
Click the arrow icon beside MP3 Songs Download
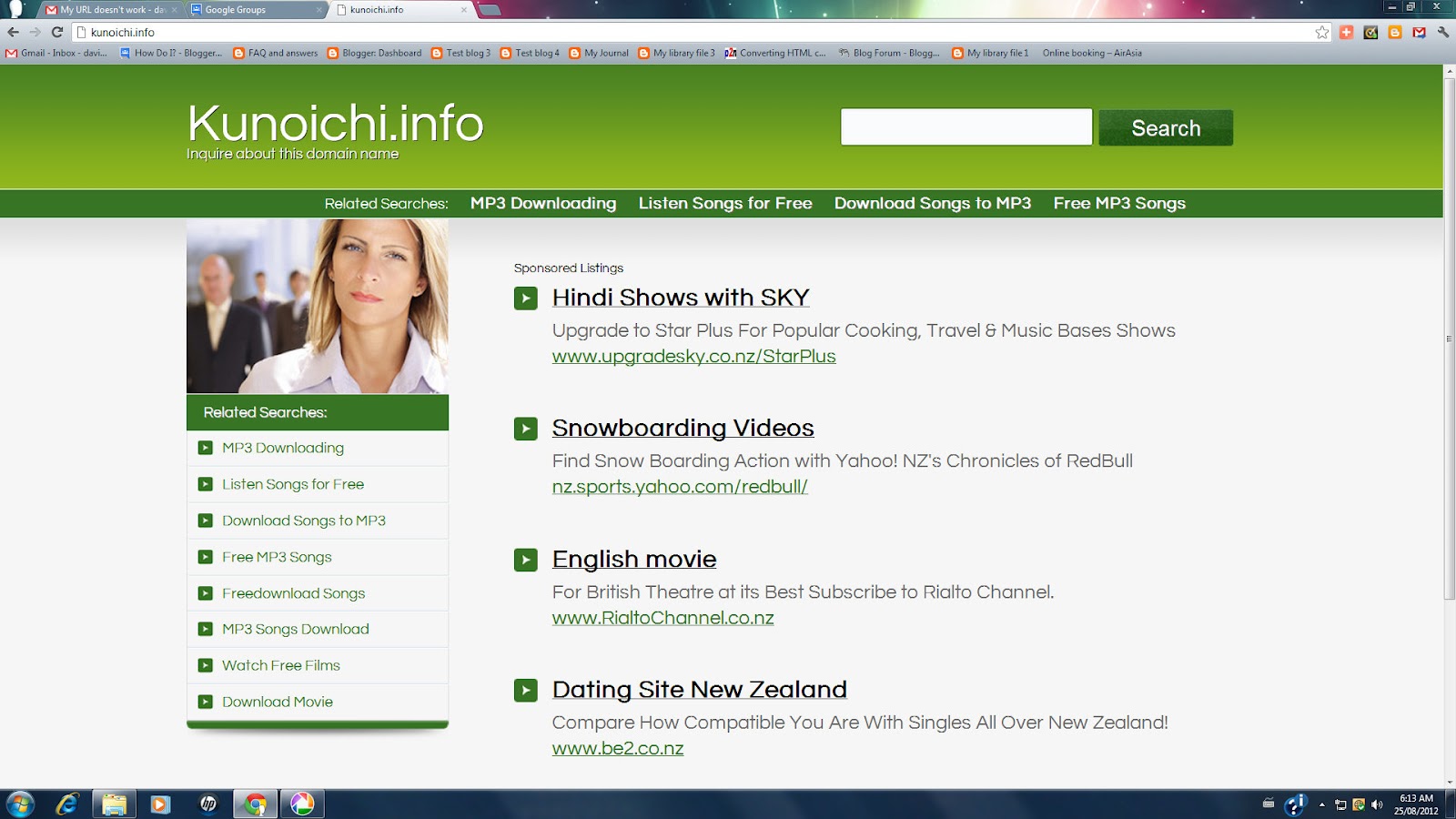pos(206,629)
